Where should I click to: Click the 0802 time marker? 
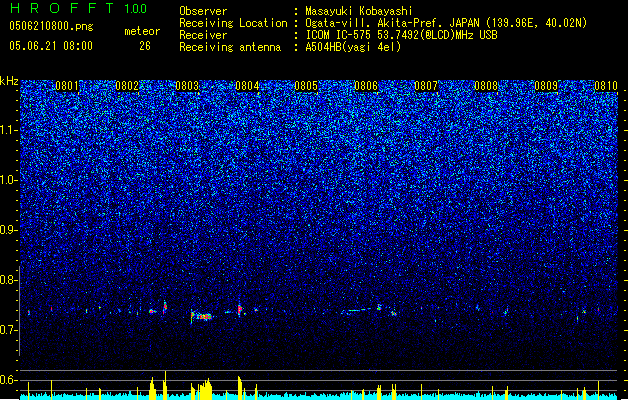pos(127,86)
